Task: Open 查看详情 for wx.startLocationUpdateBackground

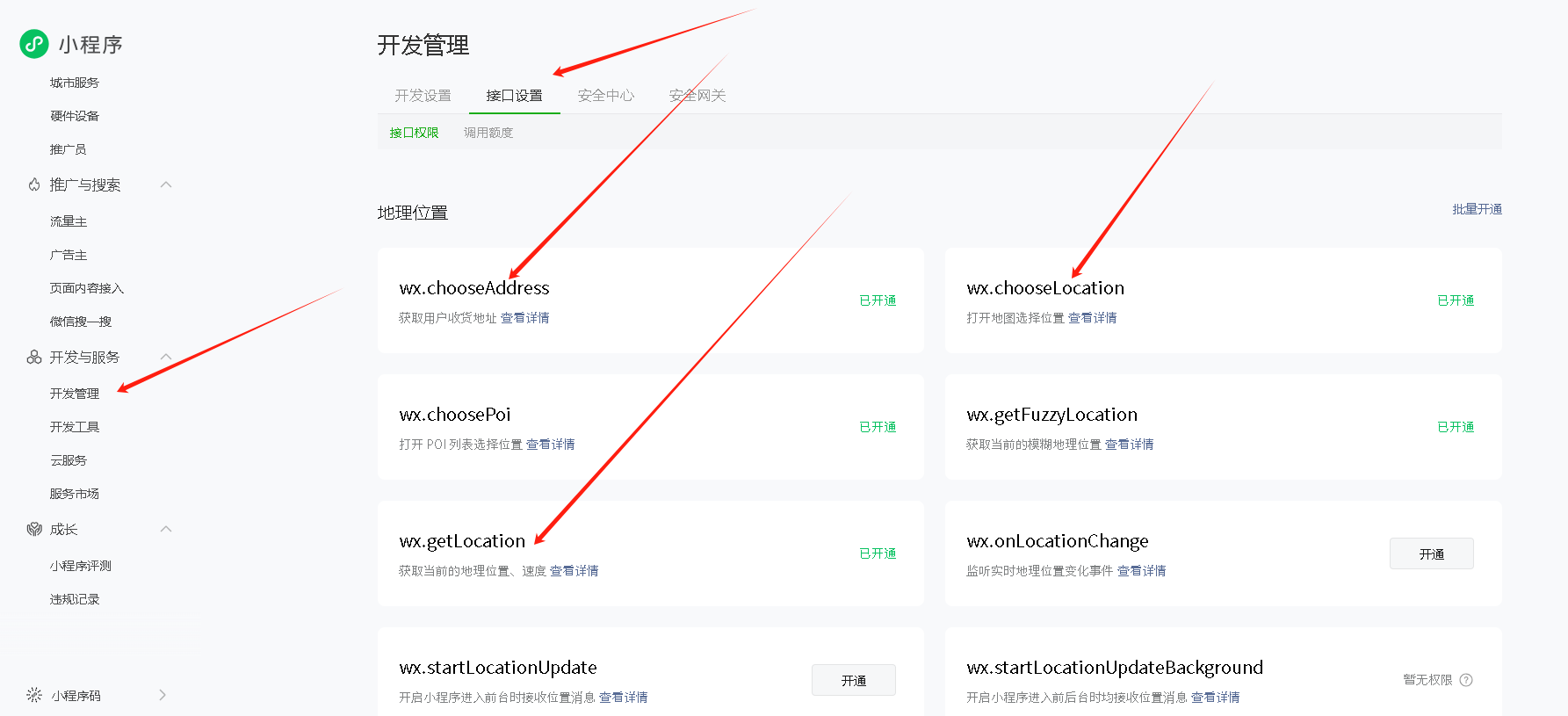Action: (x=1215, y=698)
